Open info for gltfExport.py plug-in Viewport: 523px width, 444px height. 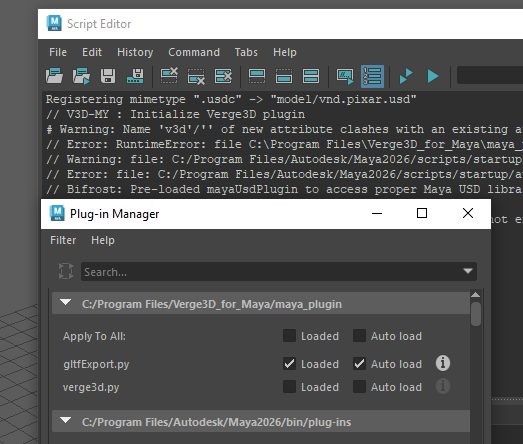coord(443,363)
